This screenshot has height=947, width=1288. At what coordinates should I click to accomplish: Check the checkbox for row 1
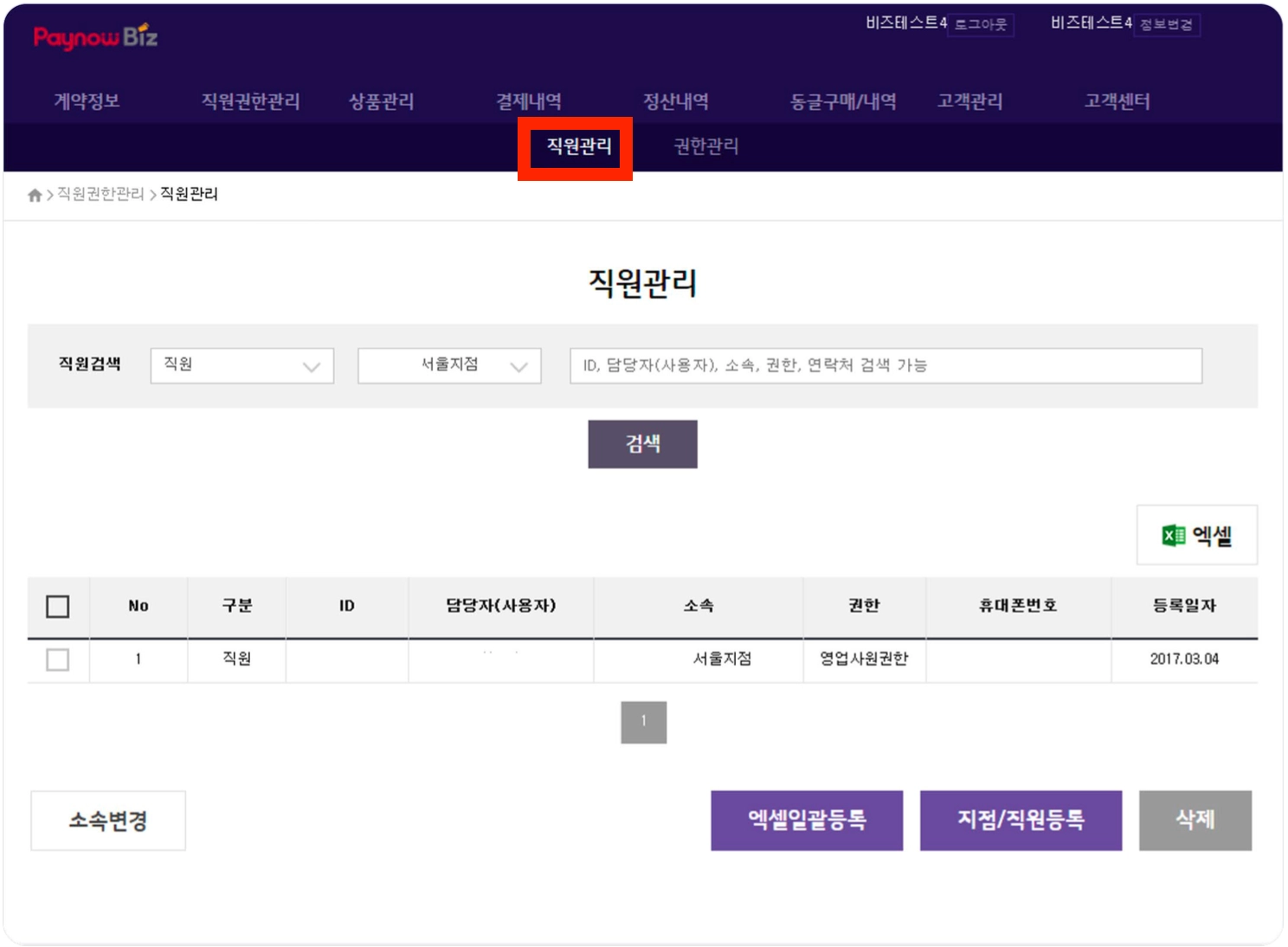[x=58, y=660]
